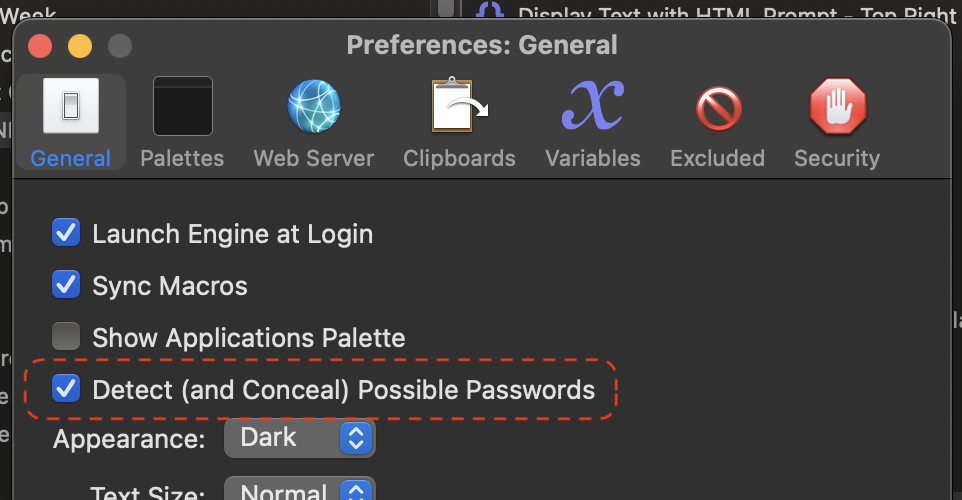The image size is (962, 500).
Task: Switch to the Palettes tab label
Action: 182,158
